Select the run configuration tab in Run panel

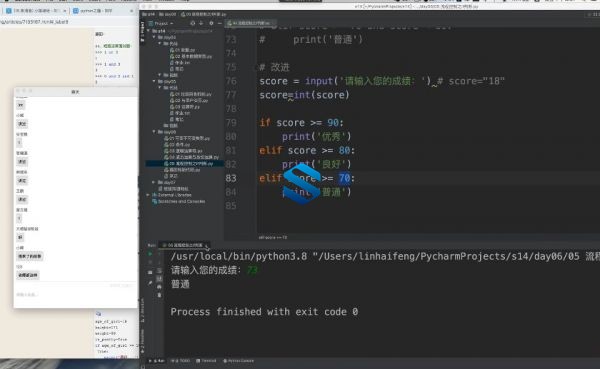[x=183, y=245]
